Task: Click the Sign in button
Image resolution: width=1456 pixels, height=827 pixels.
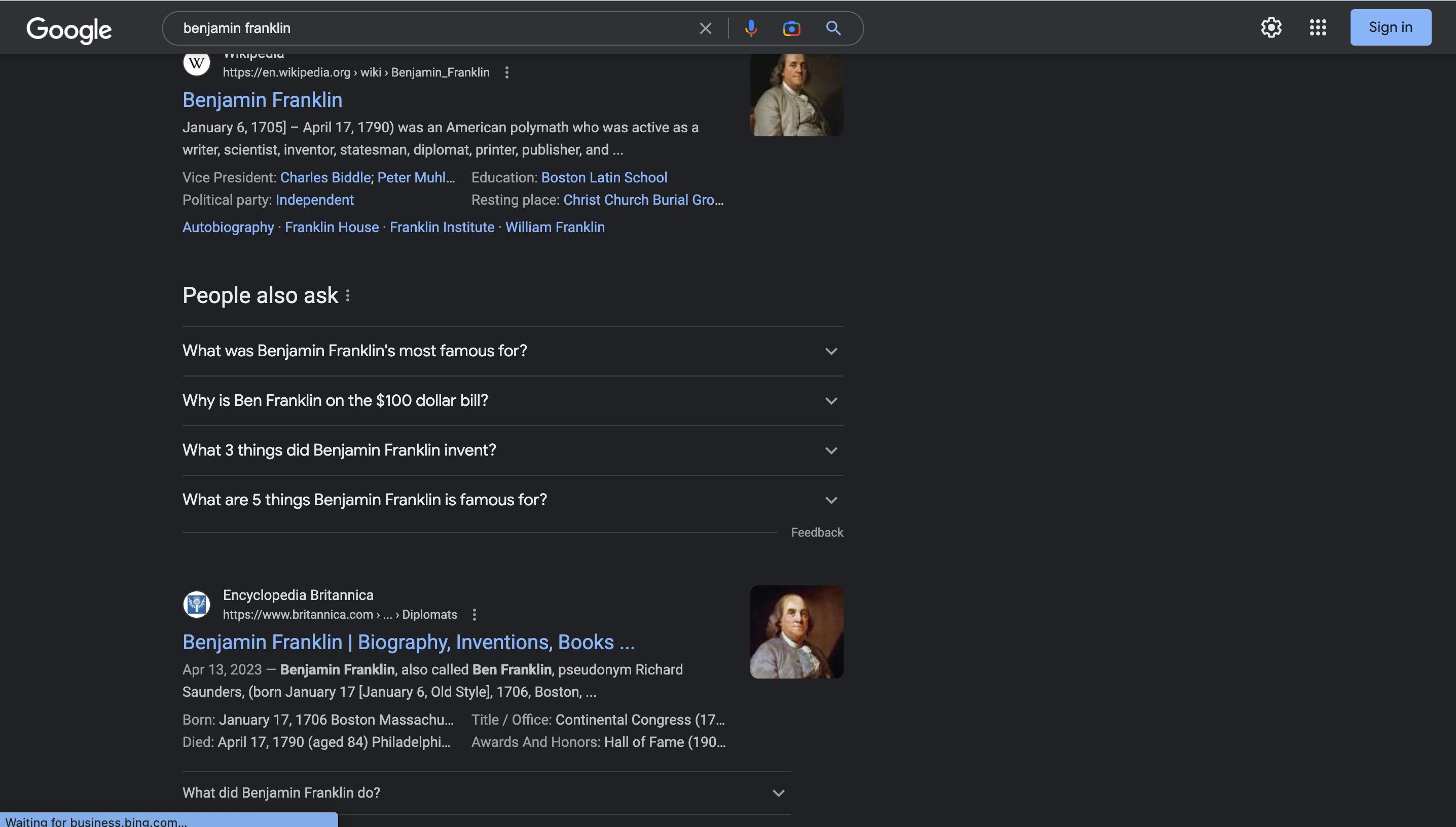Action: point(1390,27)
